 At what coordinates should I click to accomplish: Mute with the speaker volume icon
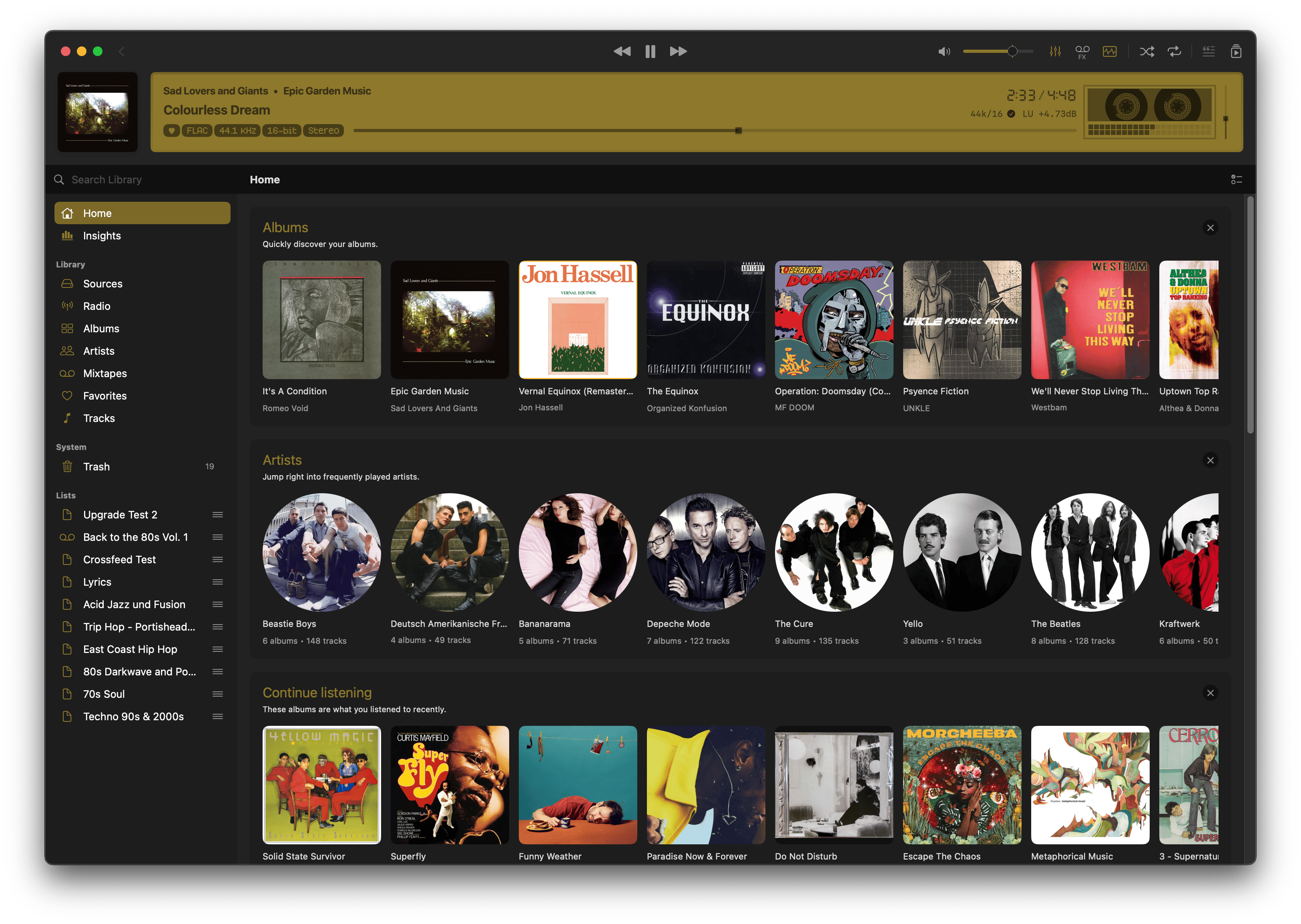click(944, 52)
